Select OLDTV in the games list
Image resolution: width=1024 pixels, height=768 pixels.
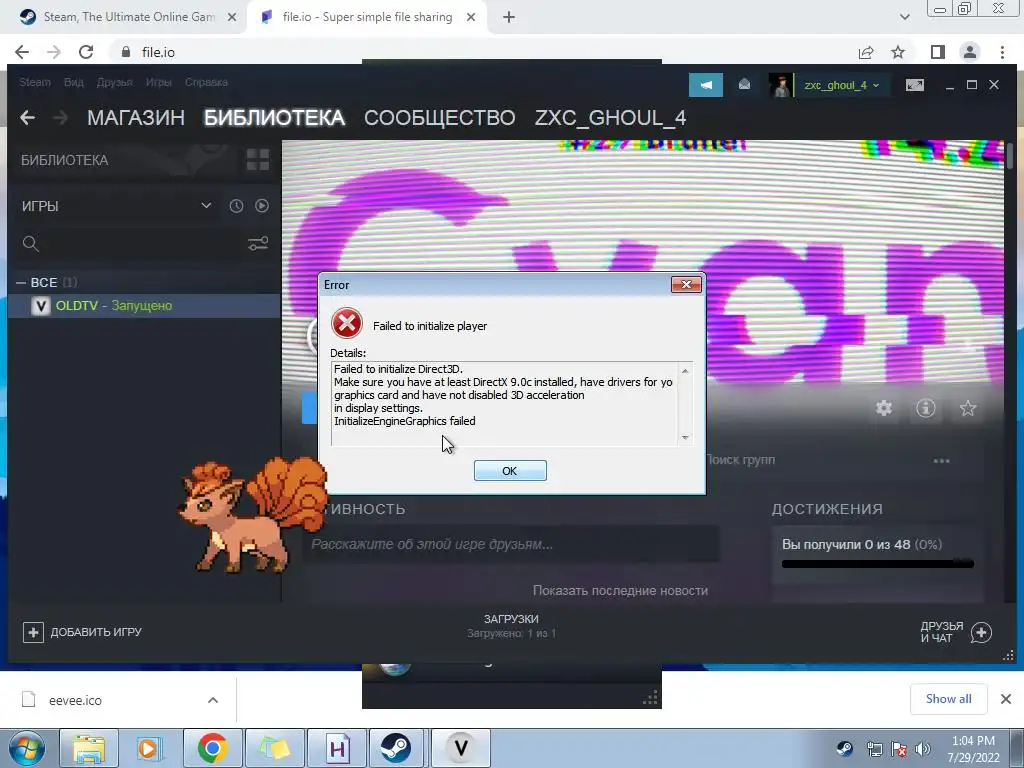coord(144,306)
